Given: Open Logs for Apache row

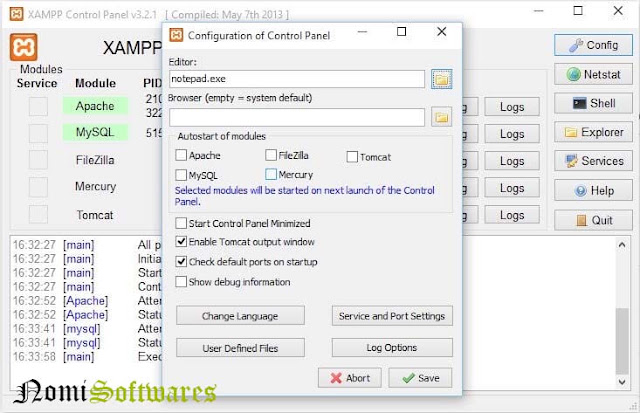Looking at the screenshot, I should click(x=512, y=107).
